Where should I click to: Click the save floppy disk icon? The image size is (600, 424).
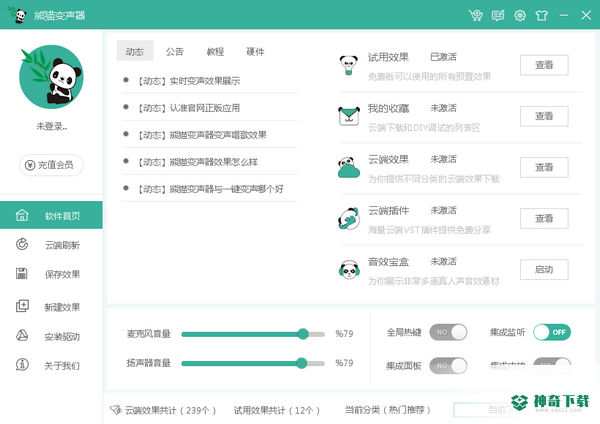22,274
